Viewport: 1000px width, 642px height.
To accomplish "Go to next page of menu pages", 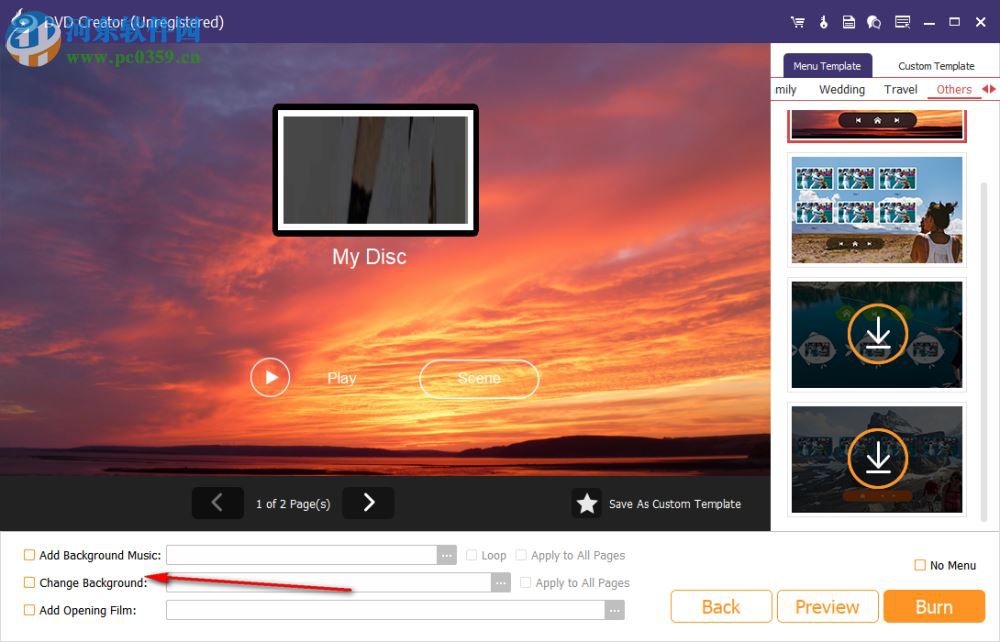I will (x=368, y=503).
